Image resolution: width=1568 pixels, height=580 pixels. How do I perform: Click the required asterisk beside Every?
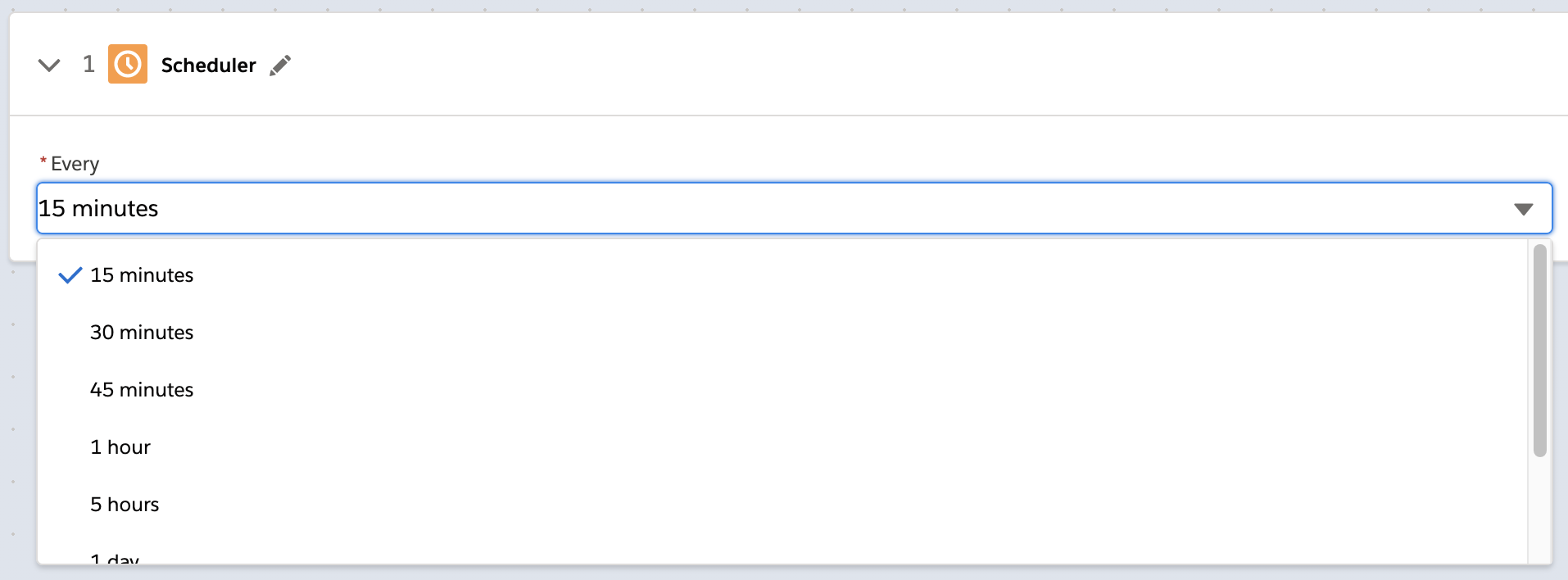coord(43,161)
